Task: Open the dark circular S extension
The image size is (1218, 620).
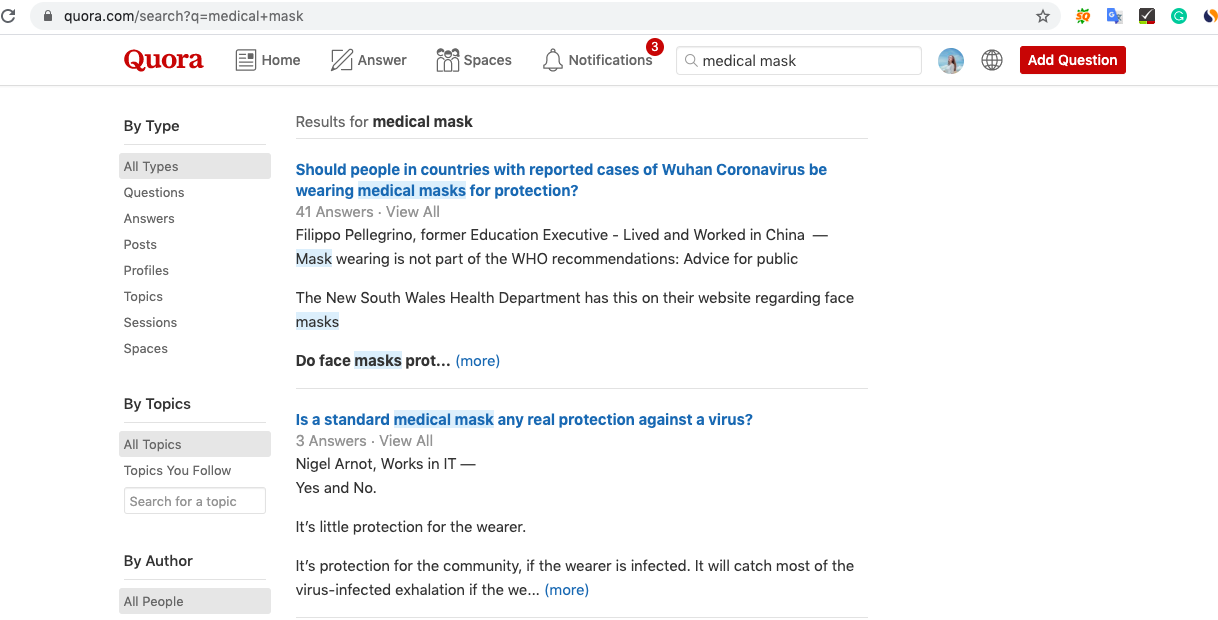Action: [x=1209, y=16]
